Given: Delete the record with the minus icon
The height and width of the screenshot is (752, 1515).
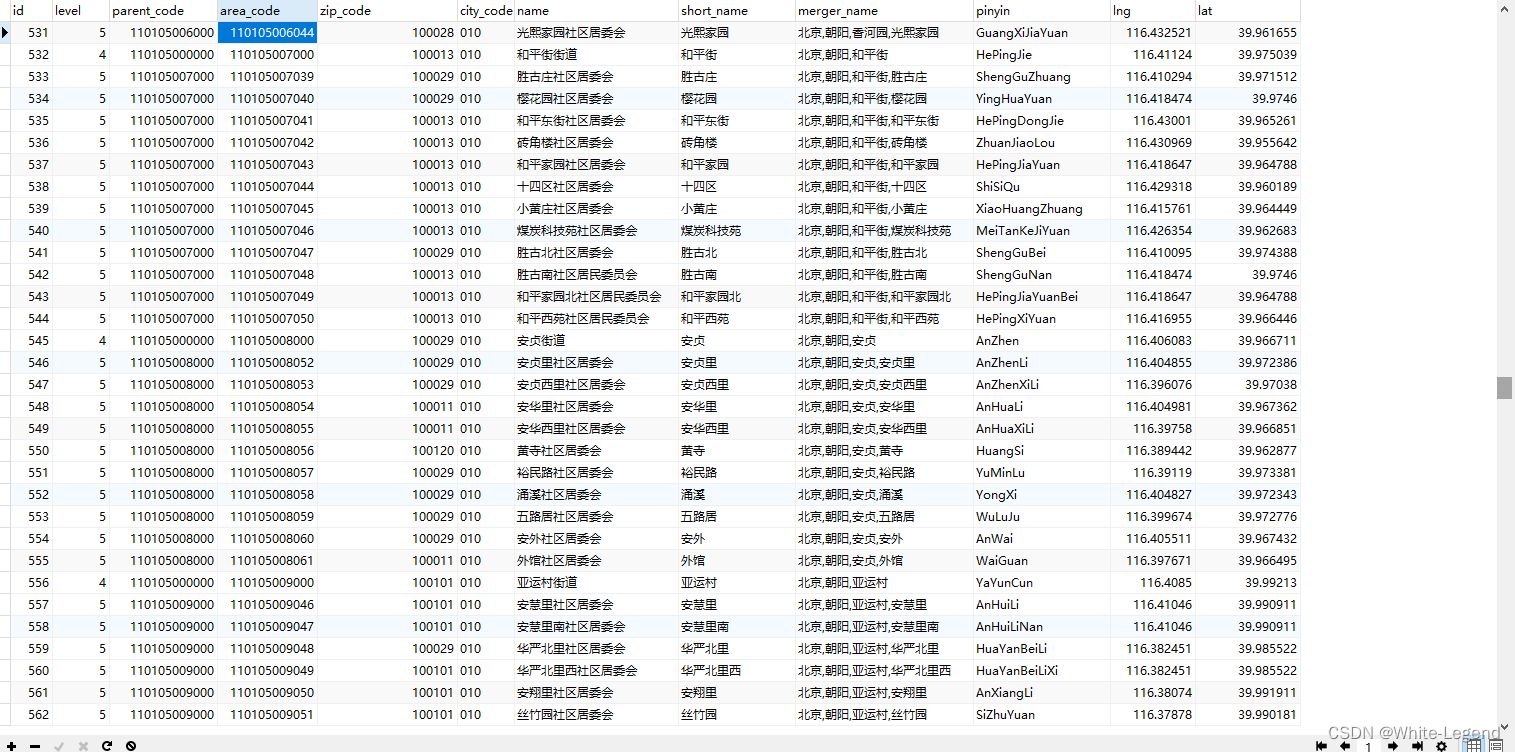Looking at the screenshot, I should [x=35, y=745].
